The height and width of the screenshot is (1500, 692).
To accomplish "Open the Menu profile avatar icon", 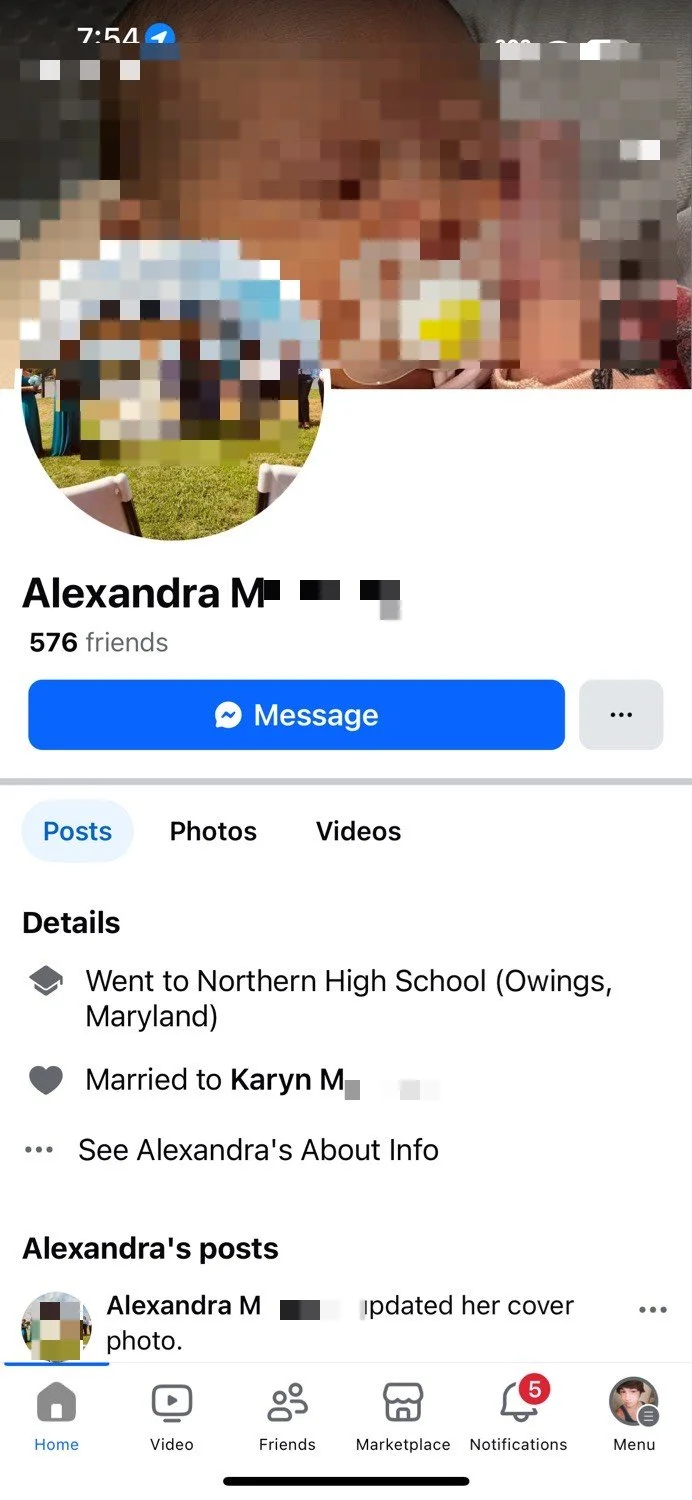I will click(x=634, y=1402).
